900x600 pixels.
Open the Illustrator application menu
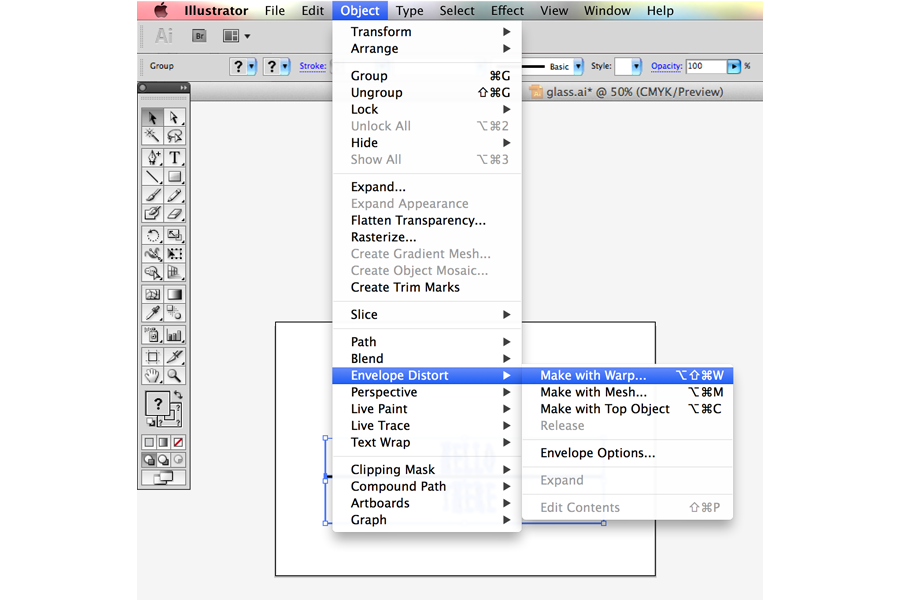coord(216,10)
